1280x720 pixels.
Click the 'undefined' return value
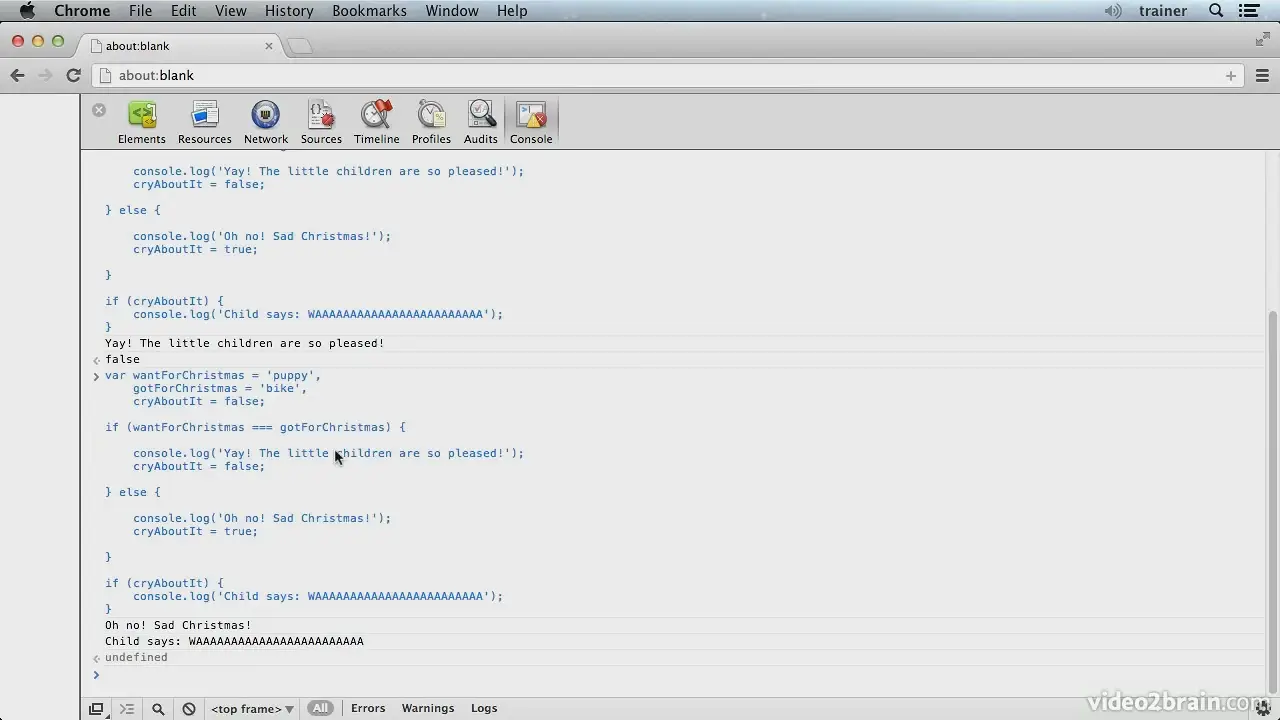pyautogui.click(x=136, y=657)
